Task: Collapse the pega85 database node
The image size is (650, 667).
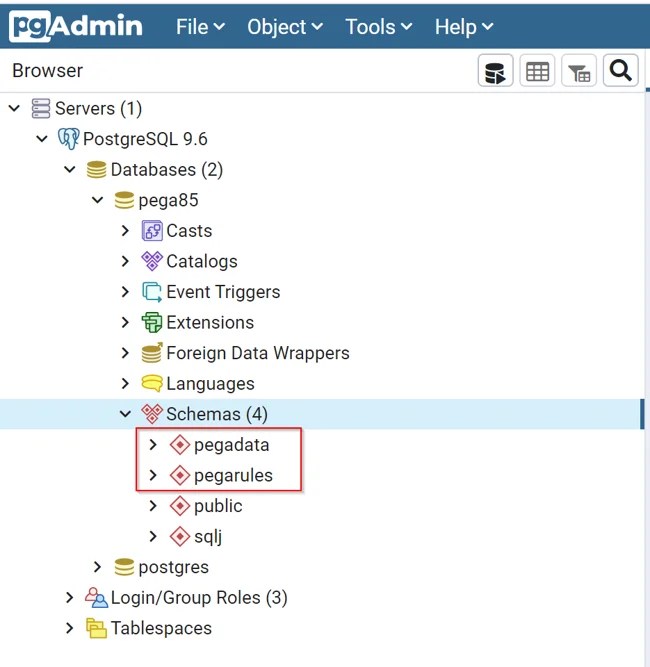Action: 98,200
